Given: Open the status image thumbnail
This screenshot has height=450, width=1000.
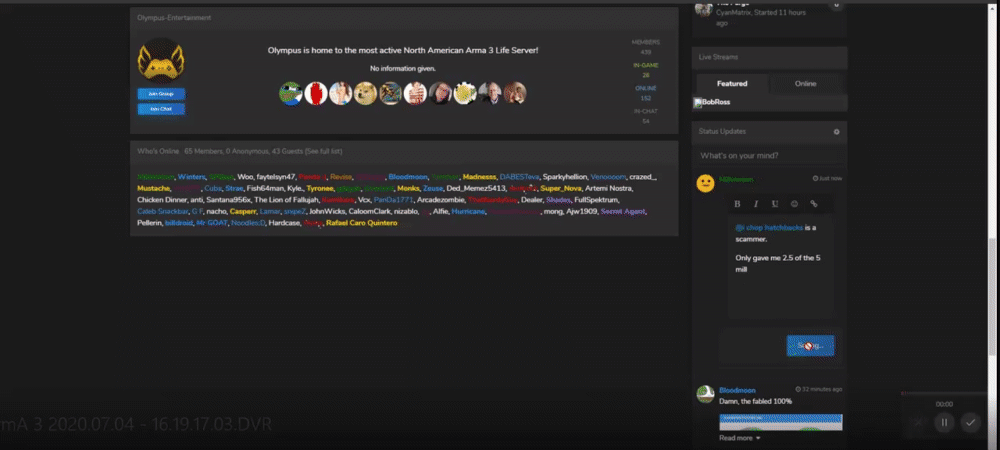Looking at the screenshot, I should tap(781, 422).
